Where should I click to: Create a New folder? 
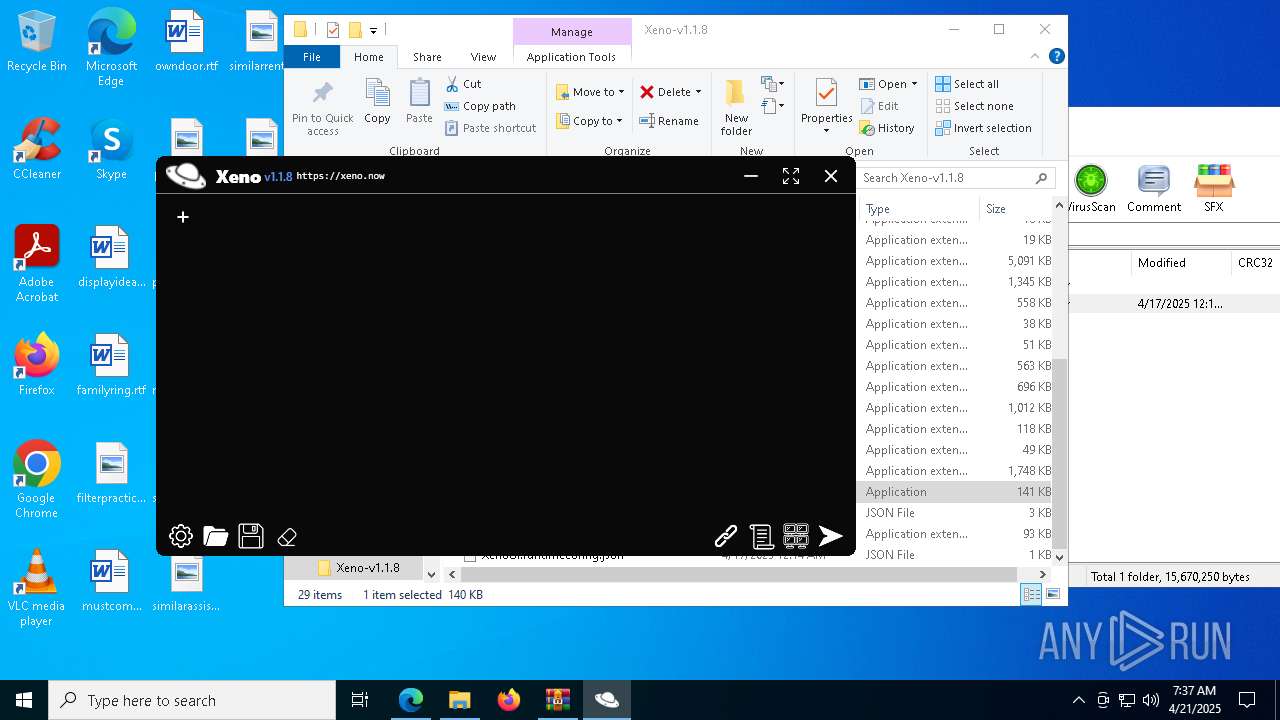pyautogui.click(x=736, y=107)
